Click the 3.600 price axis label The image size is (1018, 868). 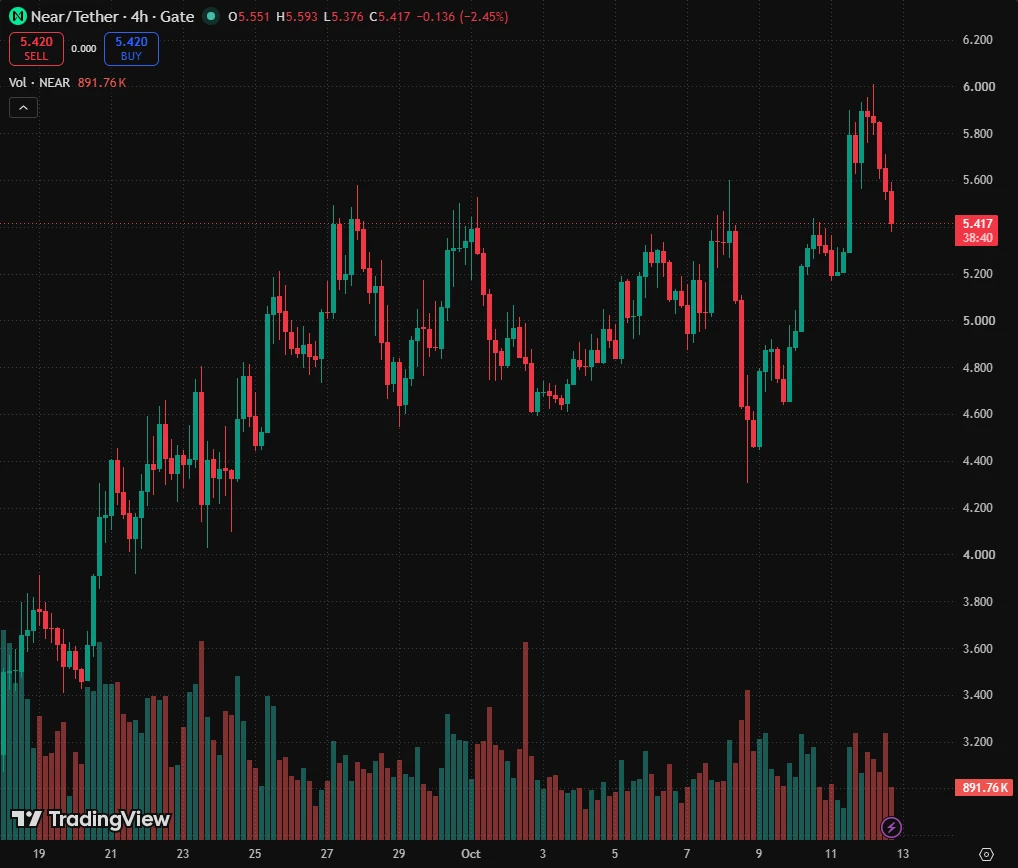coord(978,648)
